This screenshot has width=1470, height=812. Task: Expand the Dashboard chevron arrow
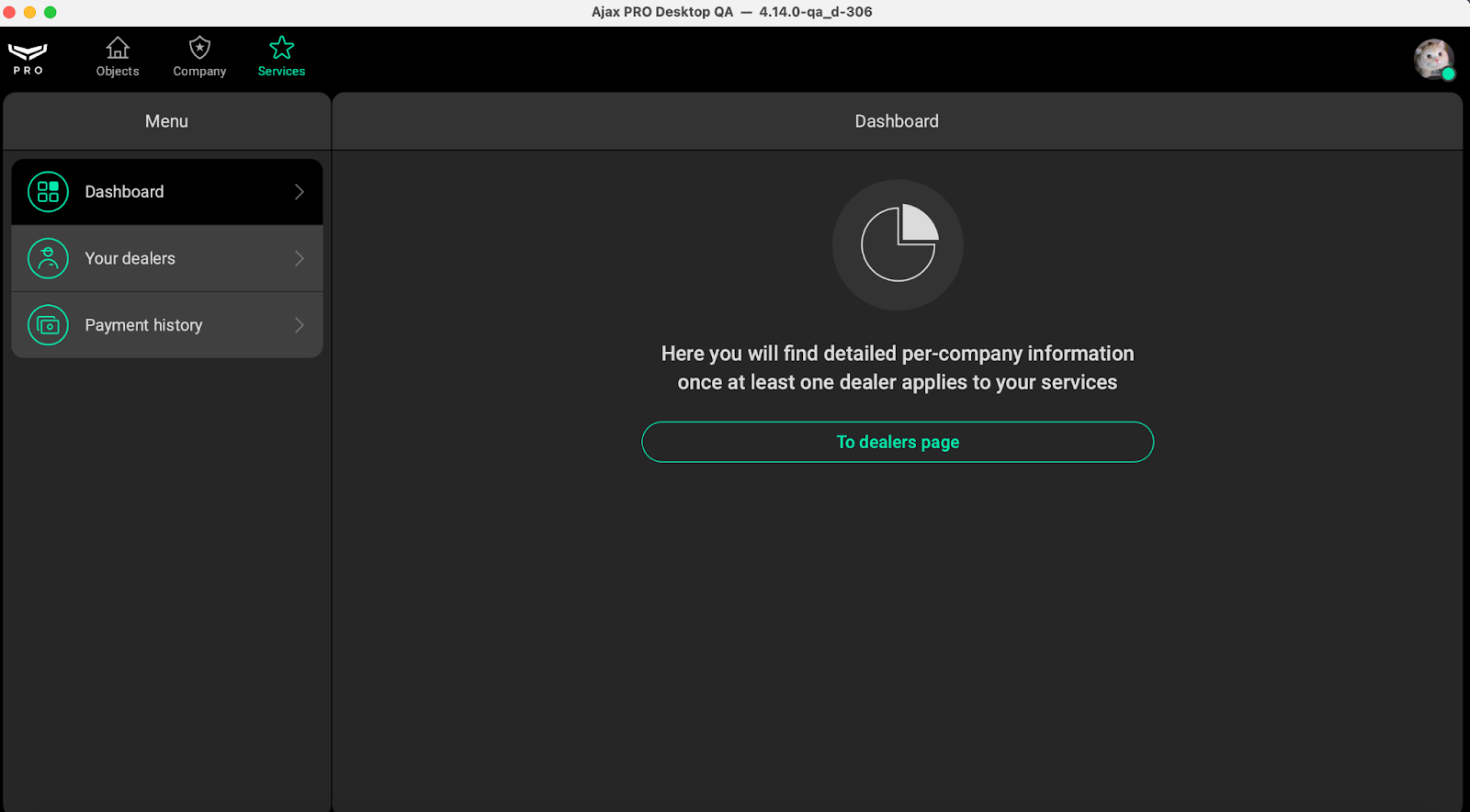[x=299, y=192]
